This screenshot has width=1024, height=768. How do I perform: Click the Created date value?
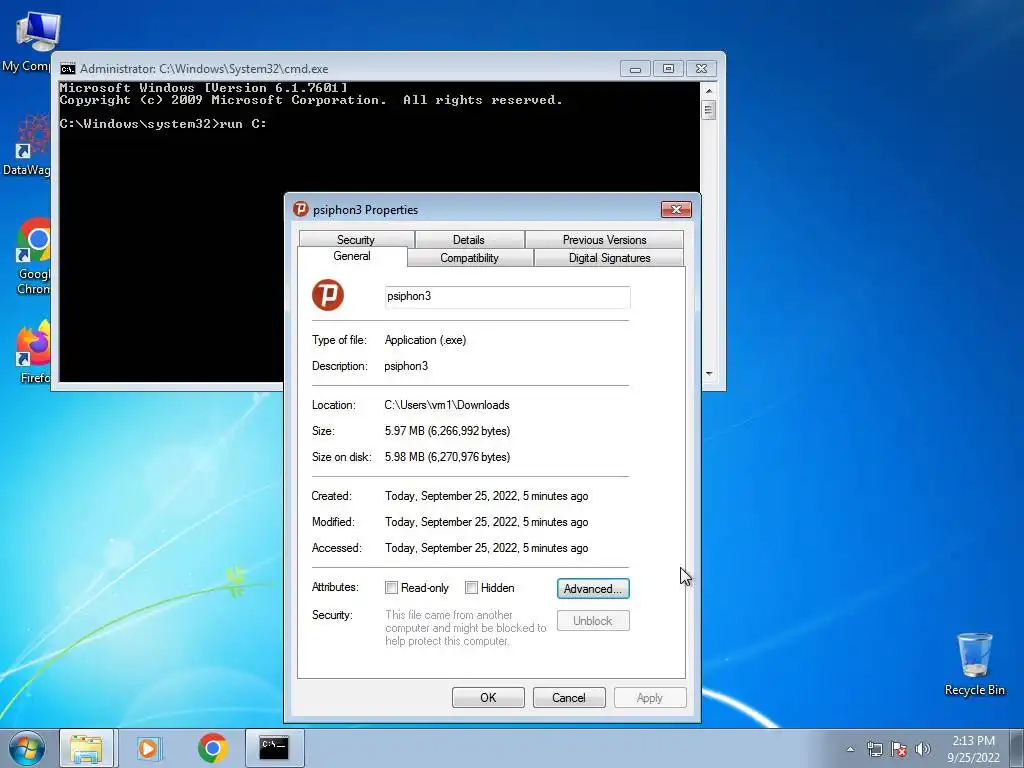coord(487,496)
